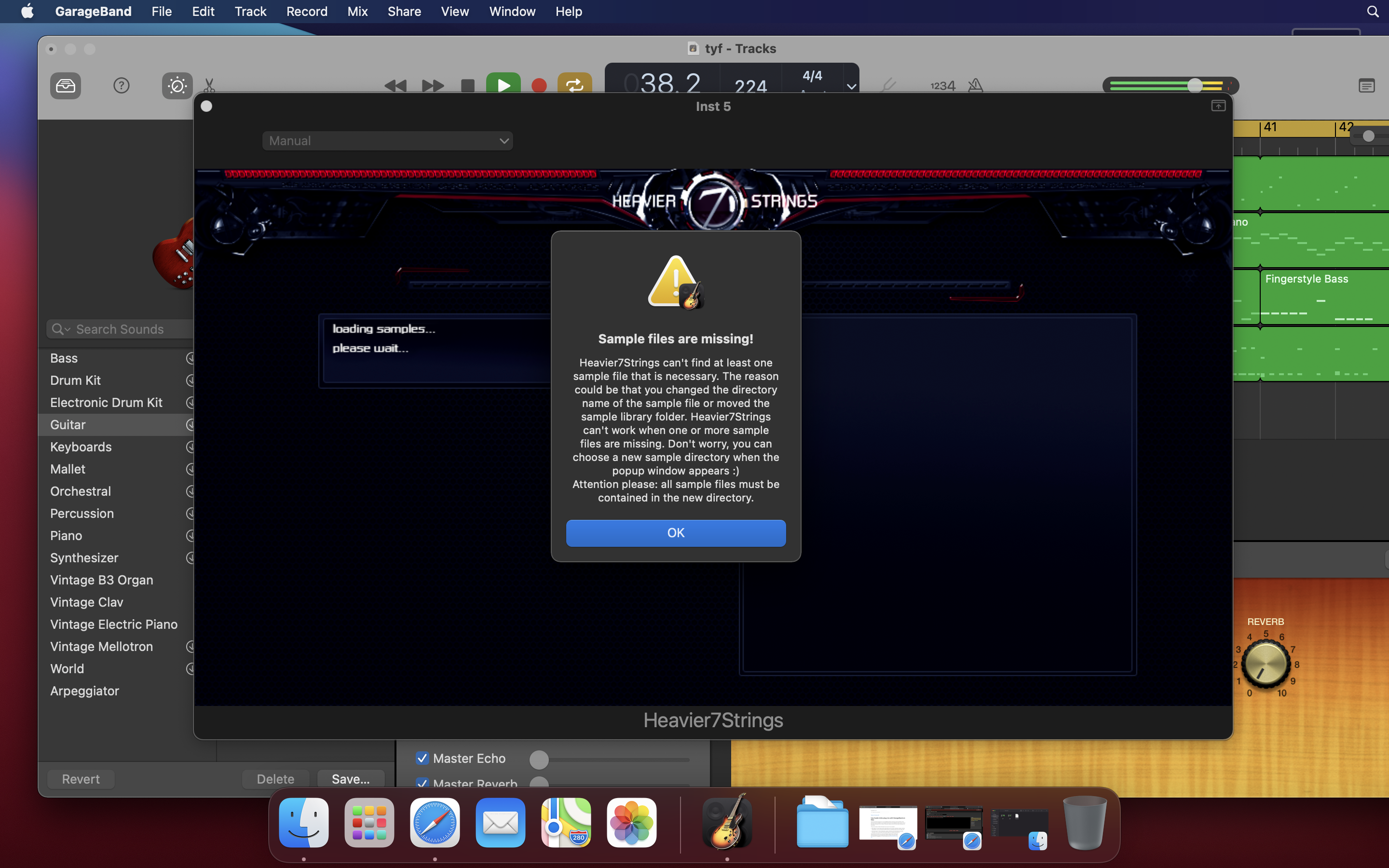Click the record enable button in toolbar
1389x868 pixels.
click(x=538, y=85)
